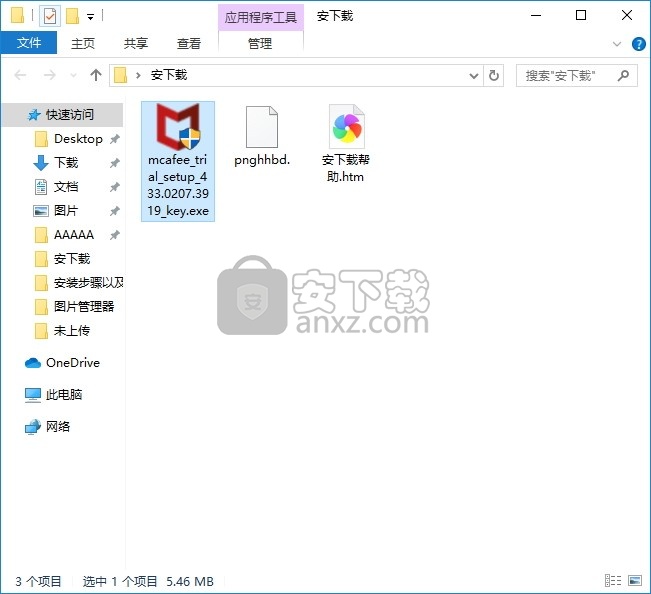Open Desktop in quick access
This screenshot has height=594, width=651.
tap(78, 139)
